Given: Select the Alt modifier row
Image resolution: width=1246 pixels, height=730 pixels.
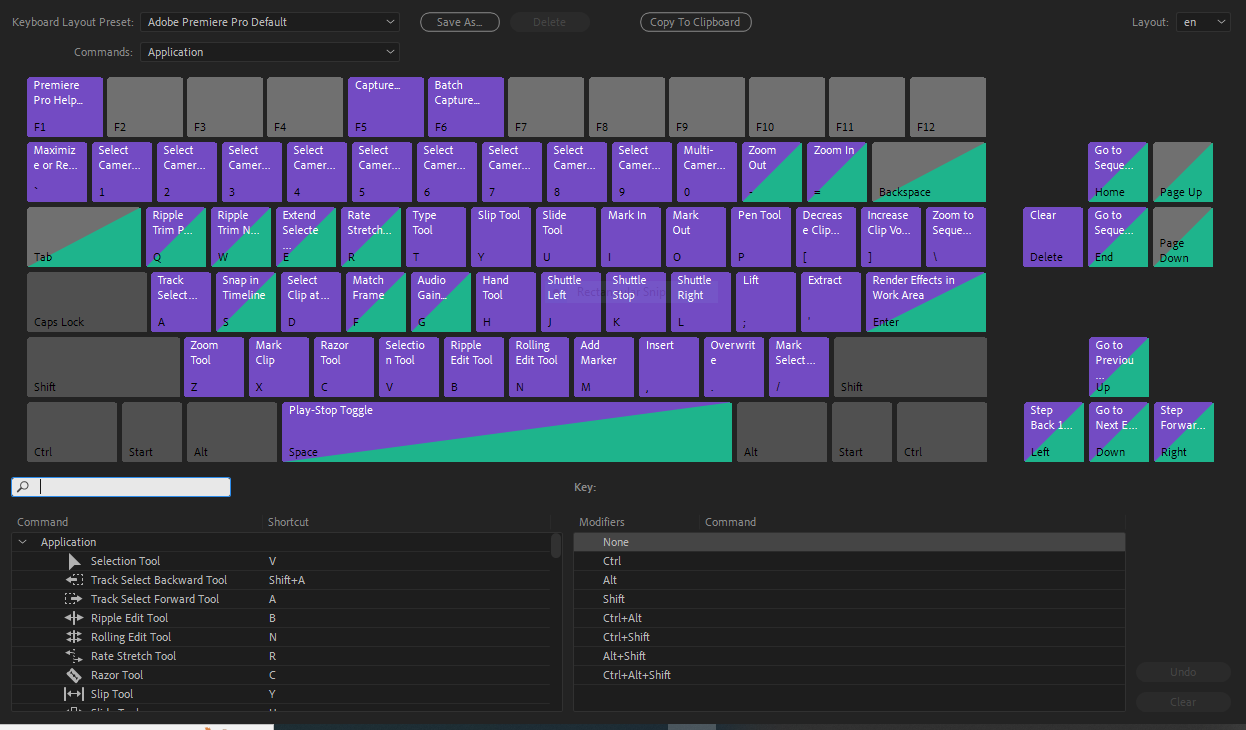Looking at the screenshot, I should 849,580.
